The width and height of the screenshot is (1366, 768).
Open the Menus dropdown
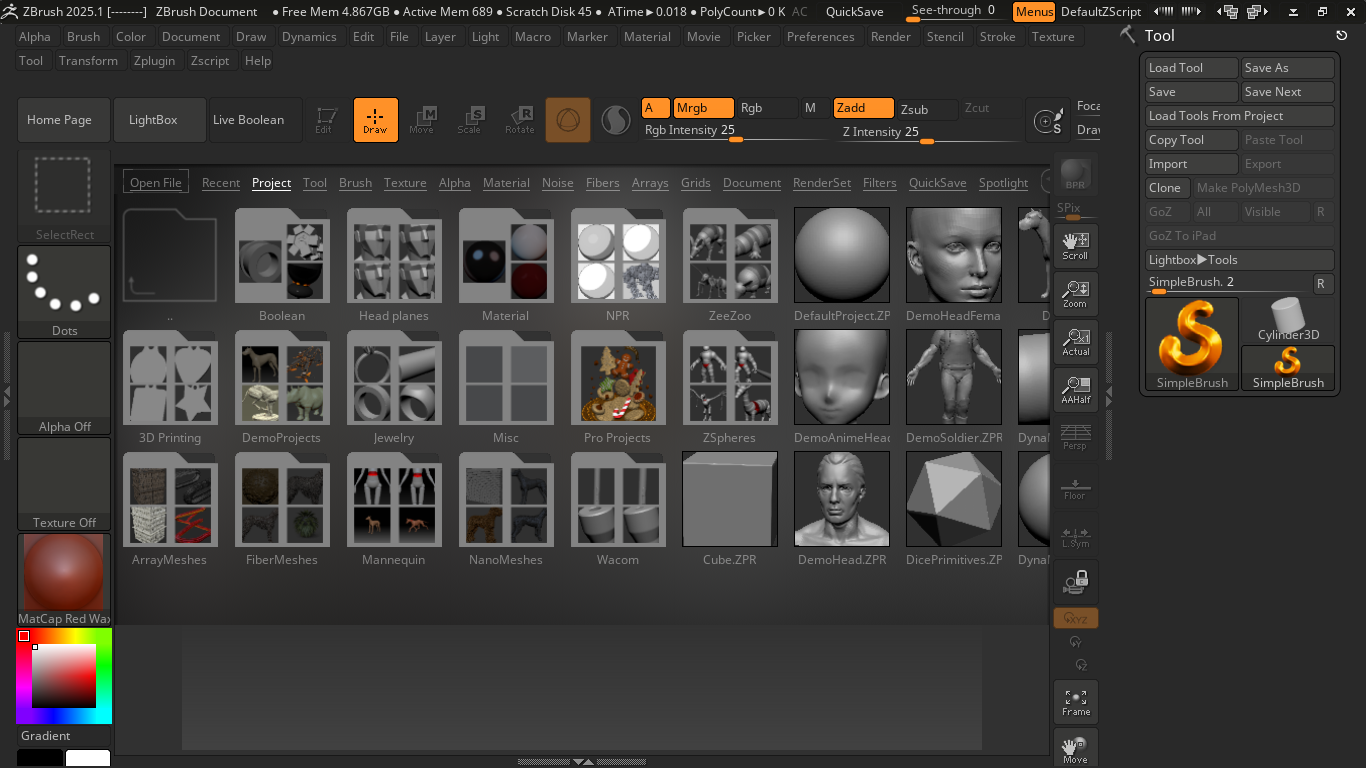[x=1033, y=12]
